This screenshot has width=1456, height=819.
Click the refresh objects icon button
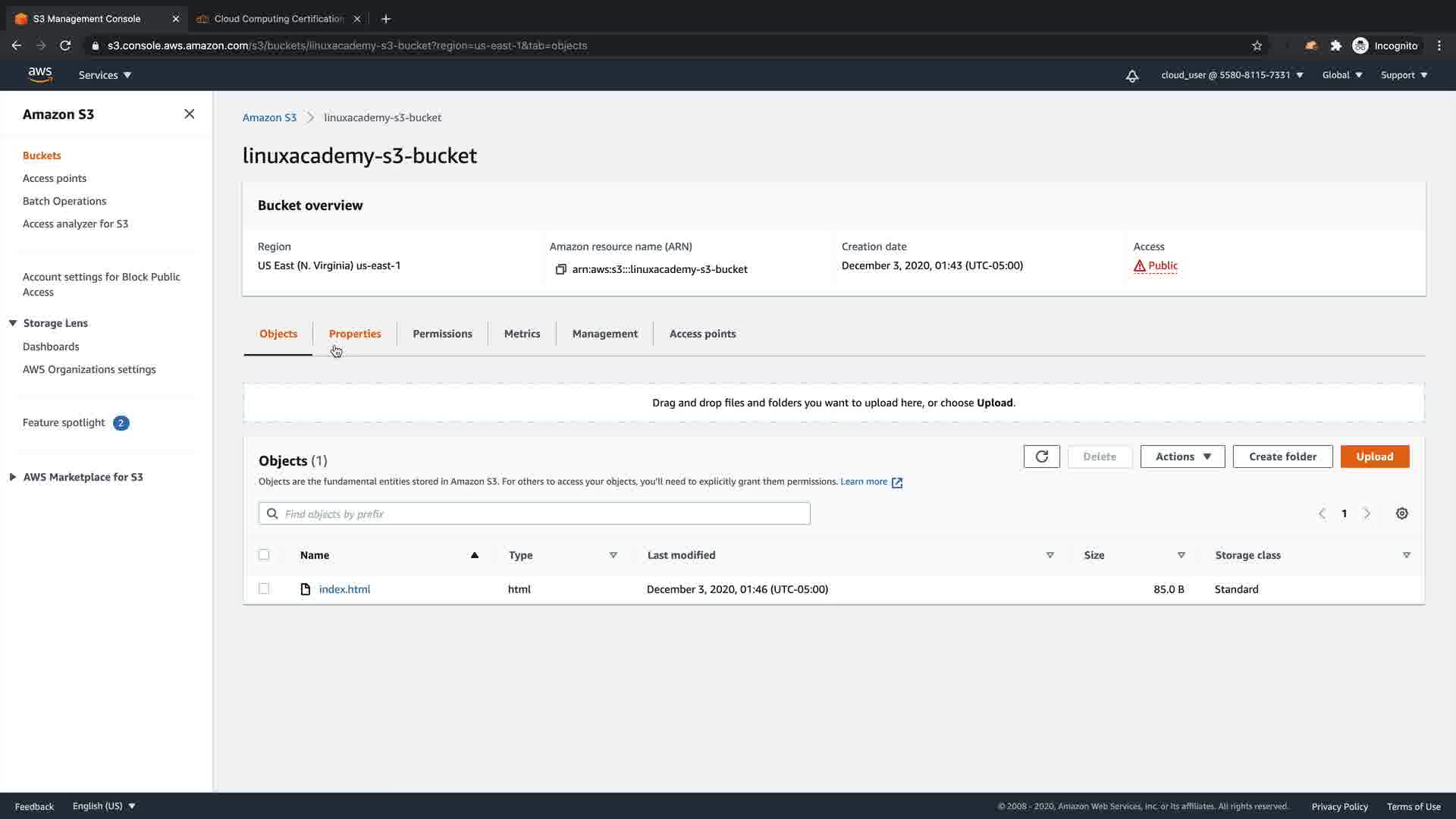(1041, 457)
